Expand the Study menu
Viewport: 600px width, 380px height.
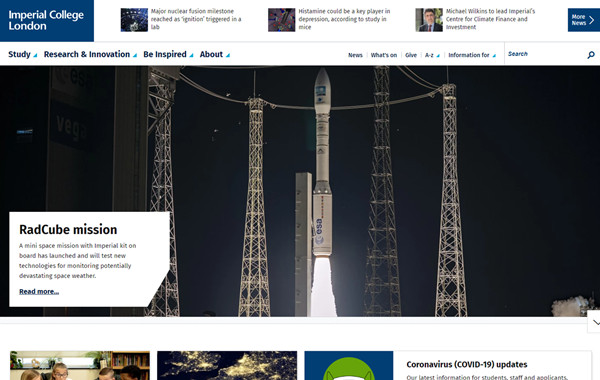point(23,54)
